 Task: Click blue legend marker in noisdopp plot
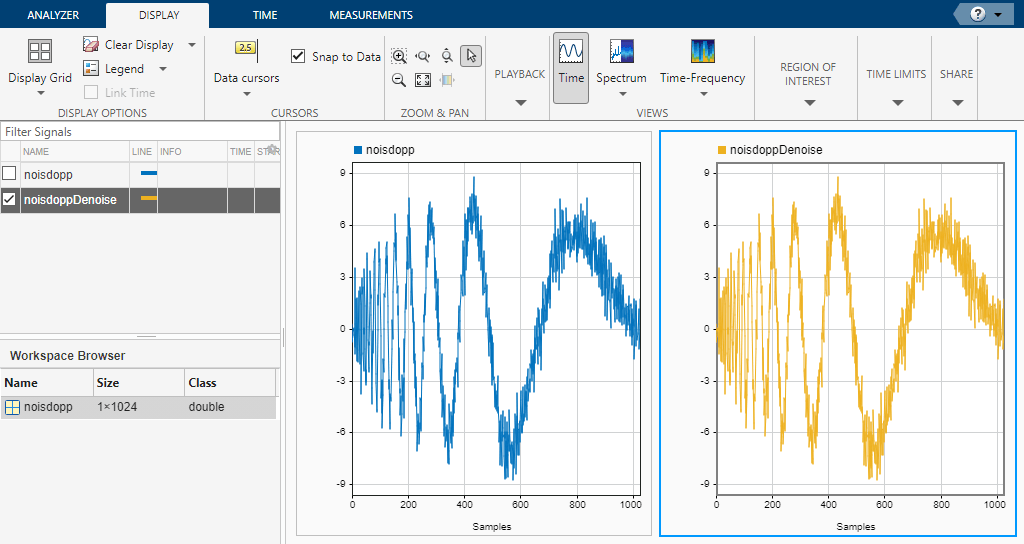(358, 150)
